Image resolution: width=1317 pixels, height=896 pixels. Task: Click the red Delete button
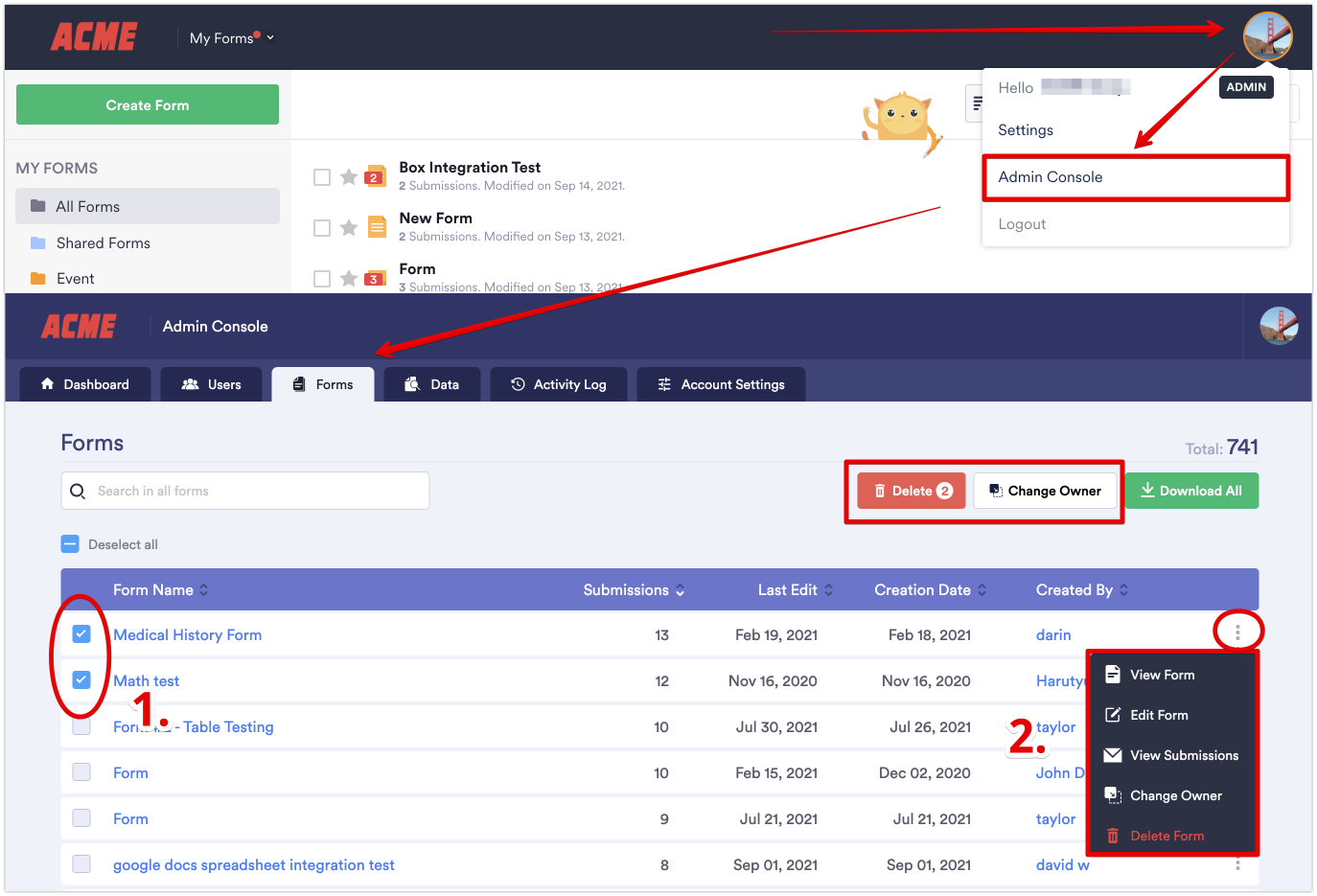click(x=912, y=491)
